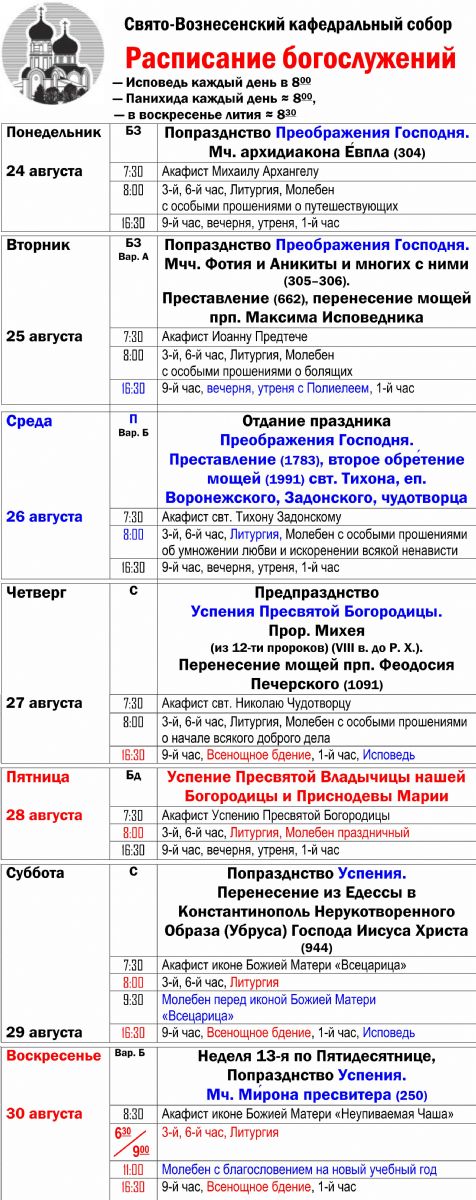This screenshot has width=476, height=1200.
Task: Click the 'Вторник' day label
Action: (x=36, y=244)
